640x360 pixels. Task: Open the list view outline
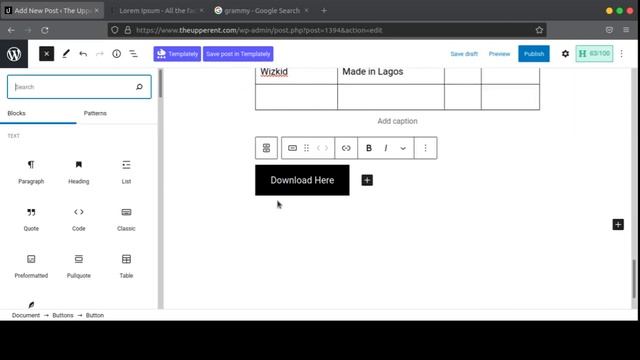(133, 54)
